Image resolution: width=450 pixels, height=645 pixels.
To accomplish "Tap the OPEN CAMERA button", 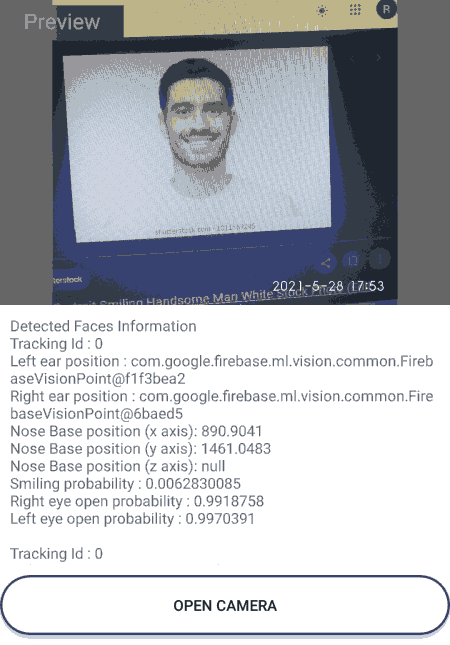I will [x=225, y=605].
